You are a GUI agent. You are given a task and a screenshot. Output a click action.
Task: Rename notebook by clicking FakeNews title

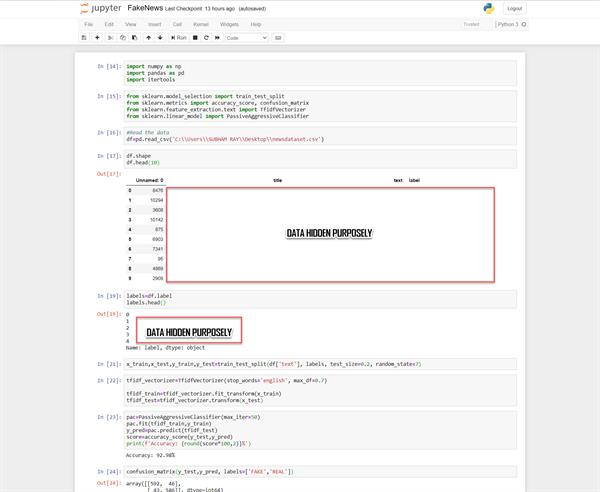pos(146,8)
